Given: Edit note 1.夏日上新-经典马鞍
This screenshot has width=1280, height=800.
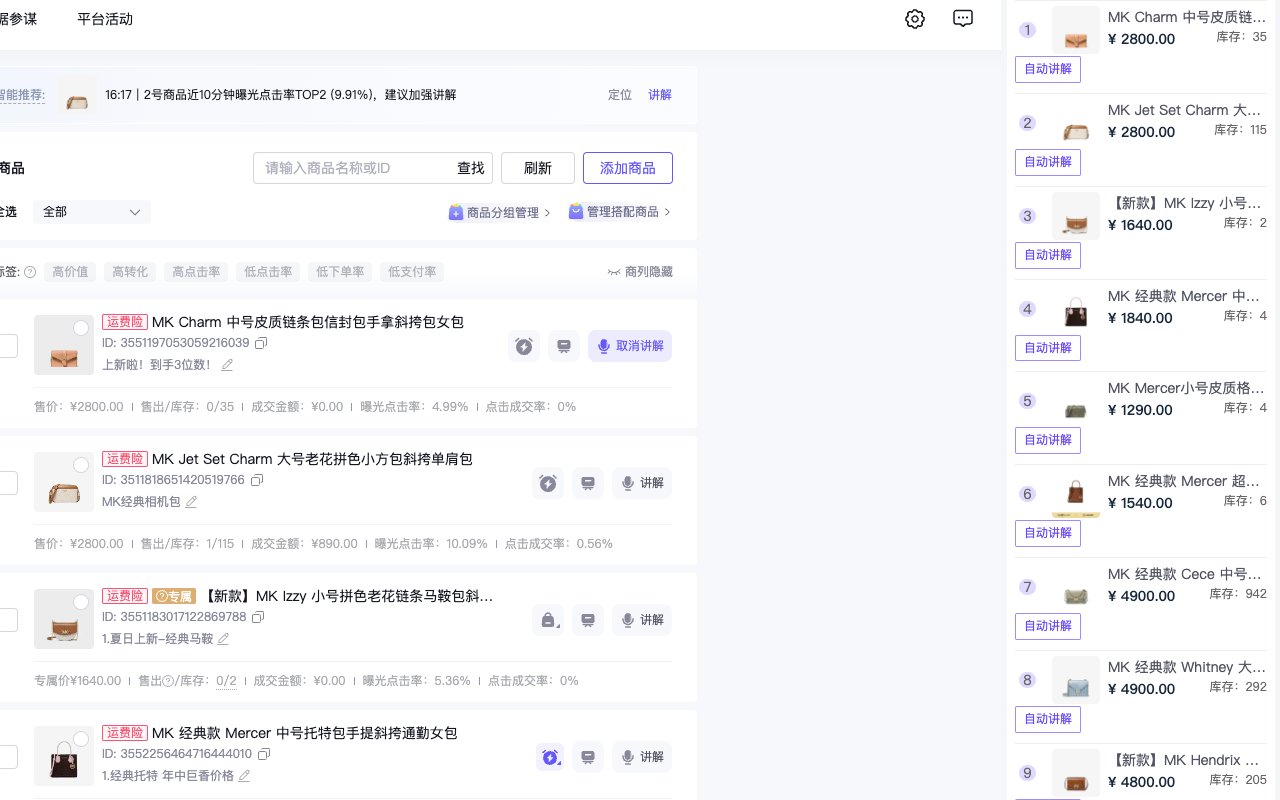Looking at the screenshot, I should point(223,639).
